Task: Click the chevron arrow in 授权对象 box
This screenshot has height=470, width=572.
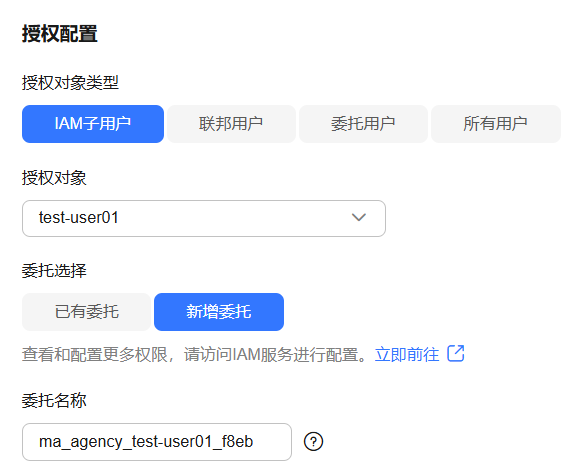Action: click(359, 217)
